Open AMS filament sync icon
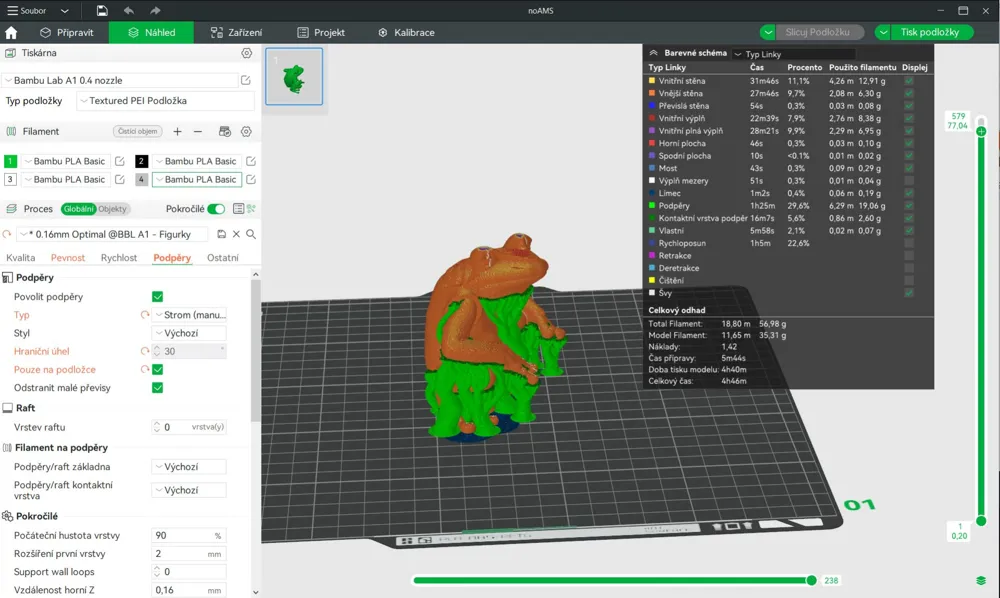This screenshot has height=598, width=1000. coord(224,131)
